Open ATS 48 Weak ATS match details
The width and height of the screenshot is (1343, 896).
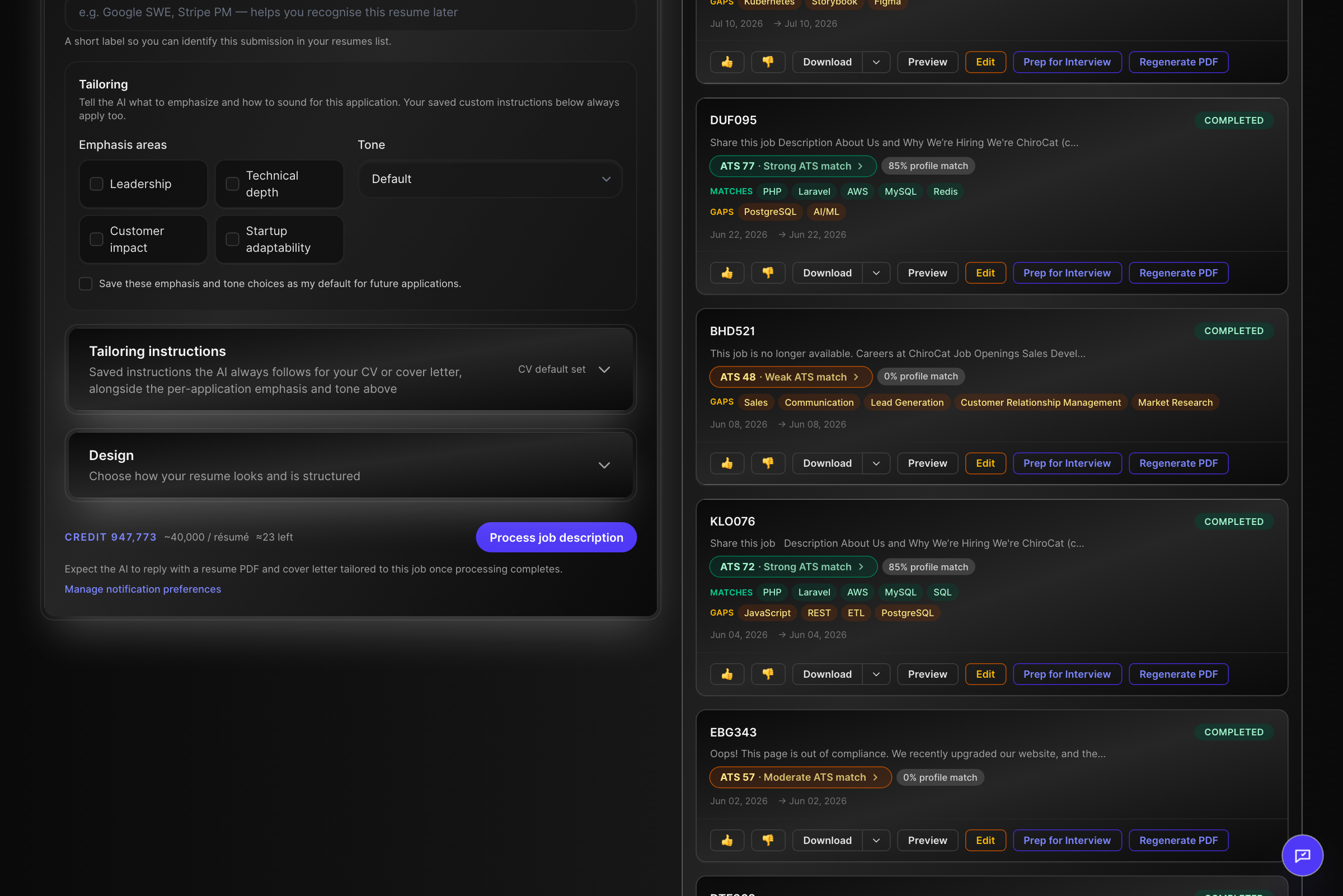[x=790, y=377]
